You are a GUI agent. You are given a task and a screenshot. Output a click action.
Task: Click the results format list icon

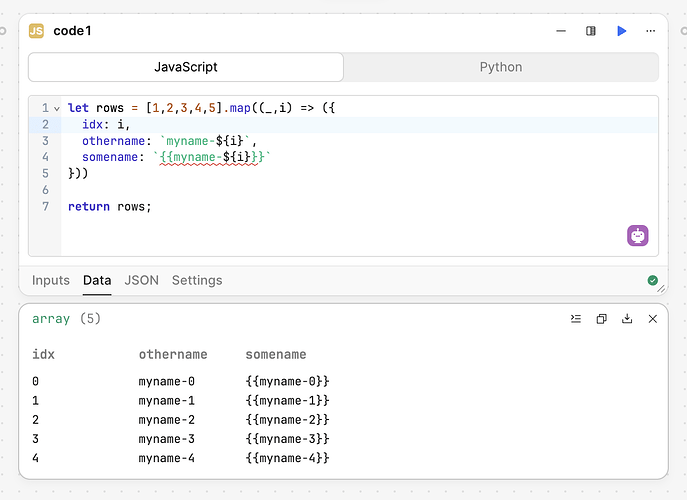click(576, 319)
